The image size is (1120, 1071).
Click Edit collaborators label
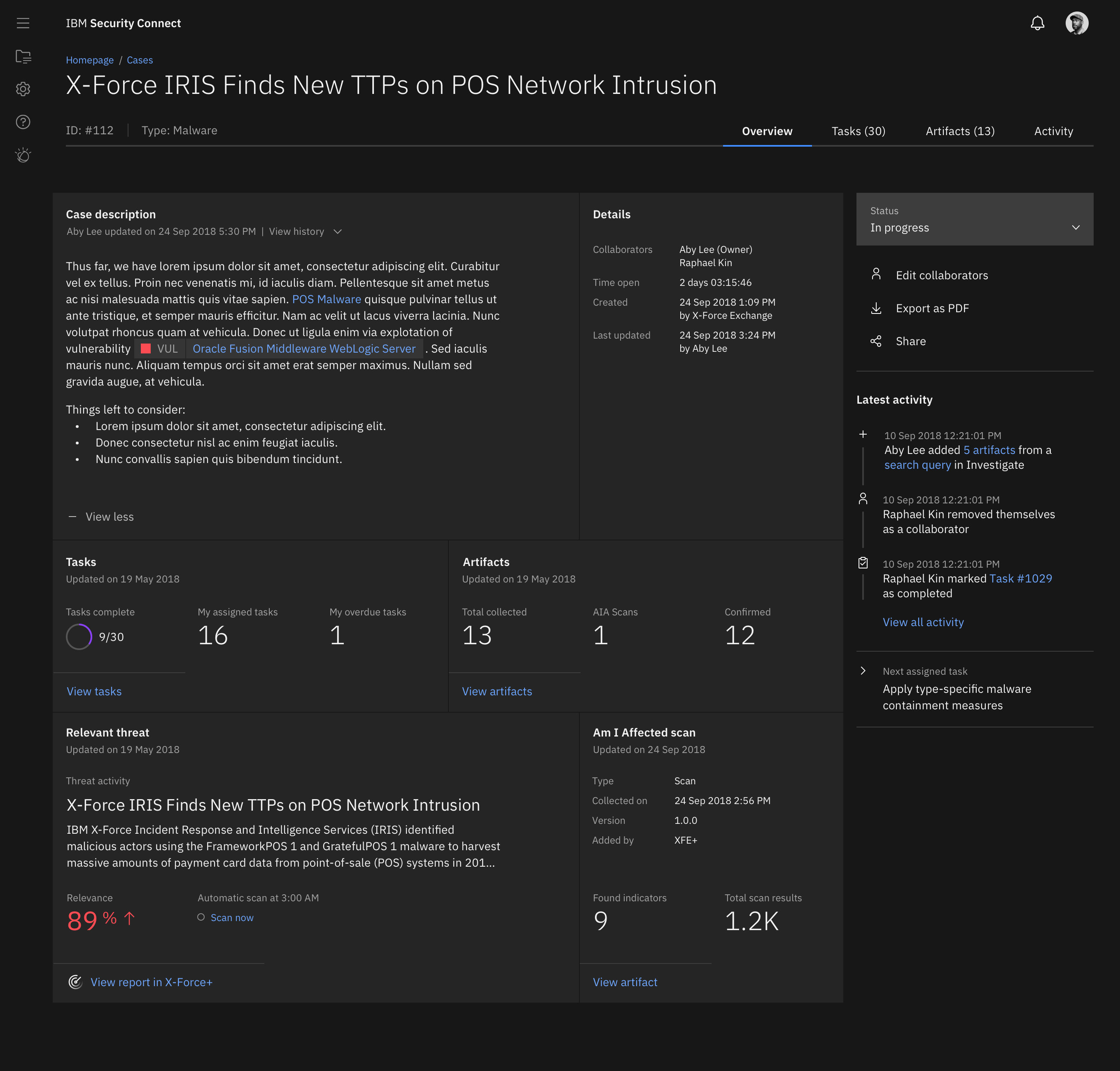(x=941, y=275)
